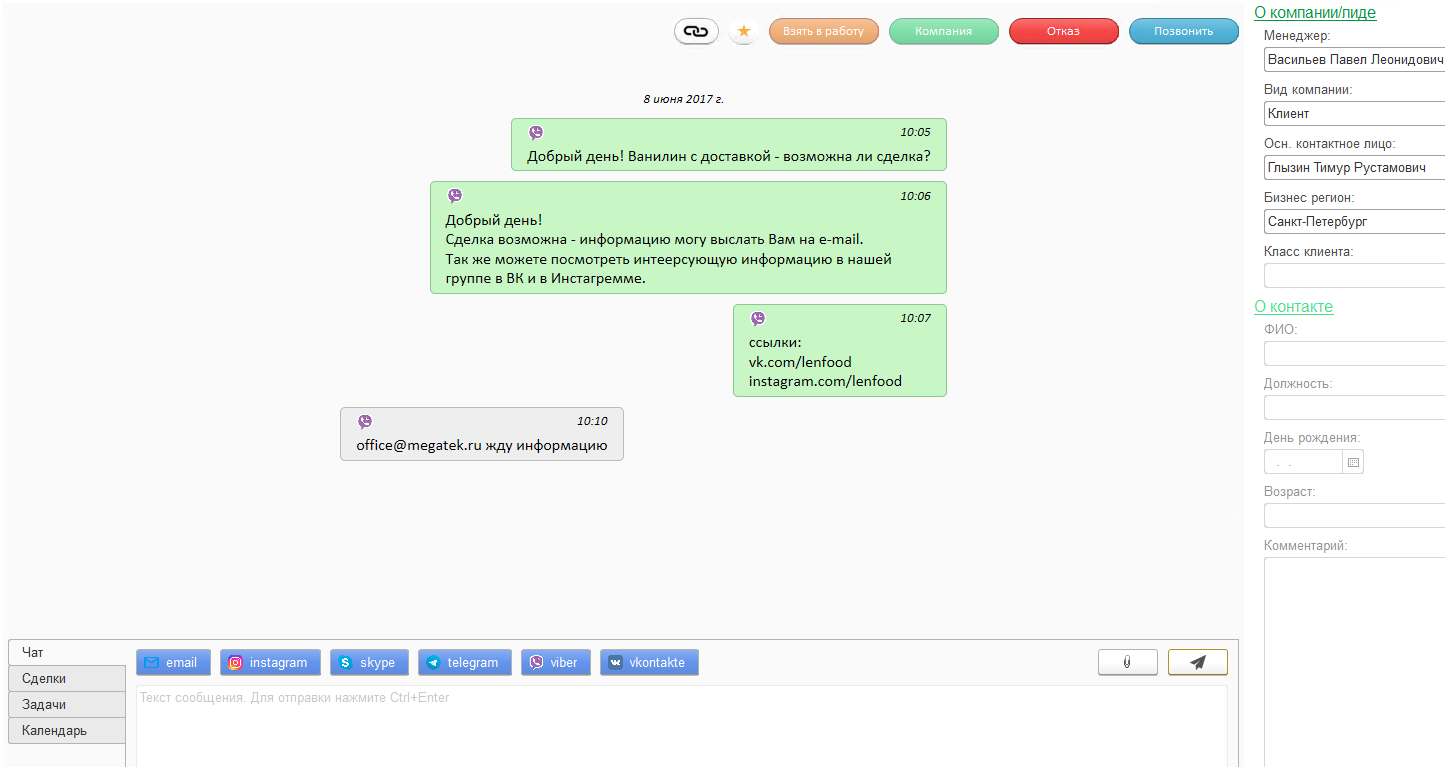Open the Календарь tab
Viewport: 1445px width, 767px height.
[x=66, y=730]
